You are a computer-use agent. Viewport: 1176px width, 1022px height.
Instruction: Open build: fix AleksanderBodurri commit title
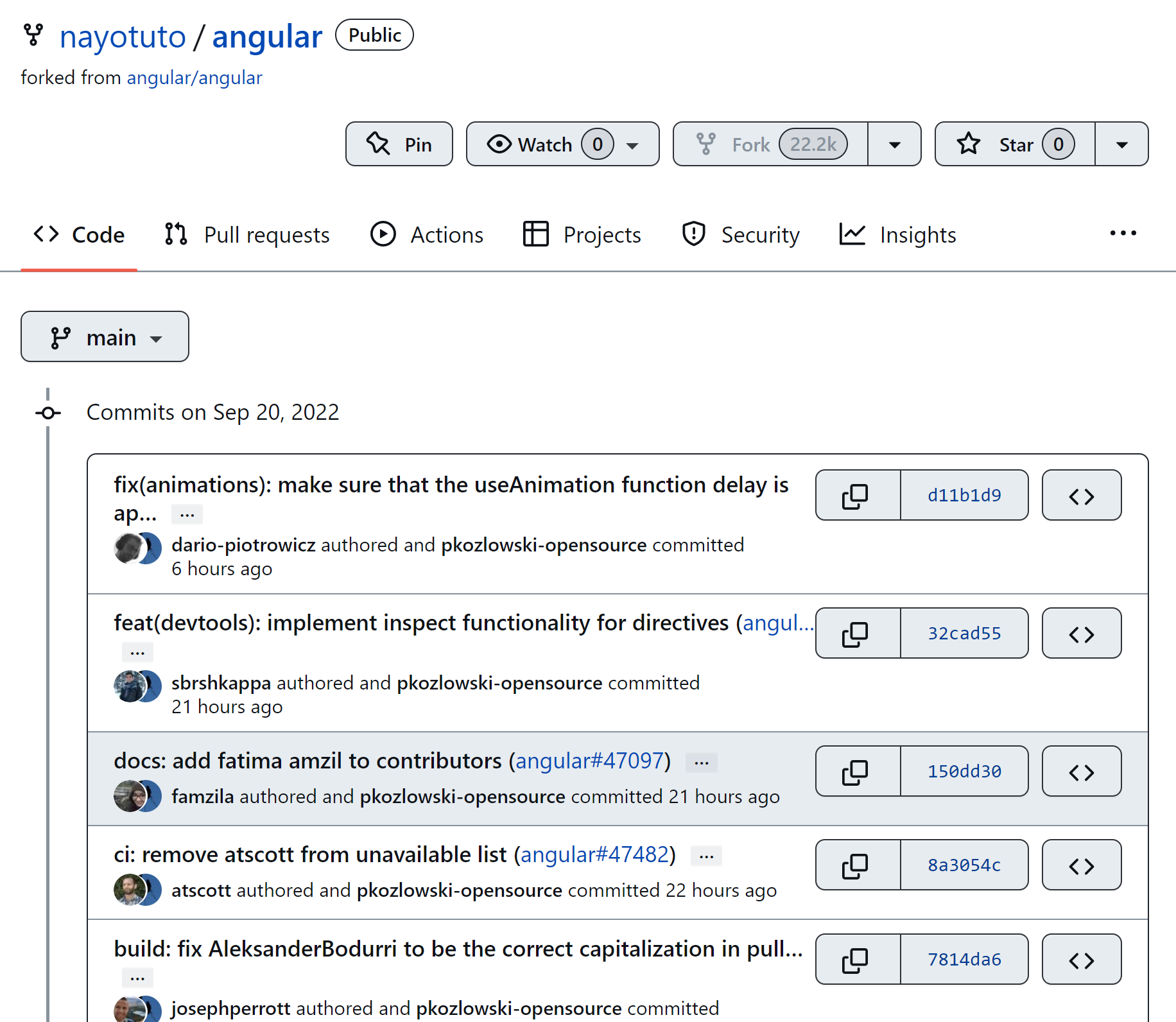coord(458,948)
